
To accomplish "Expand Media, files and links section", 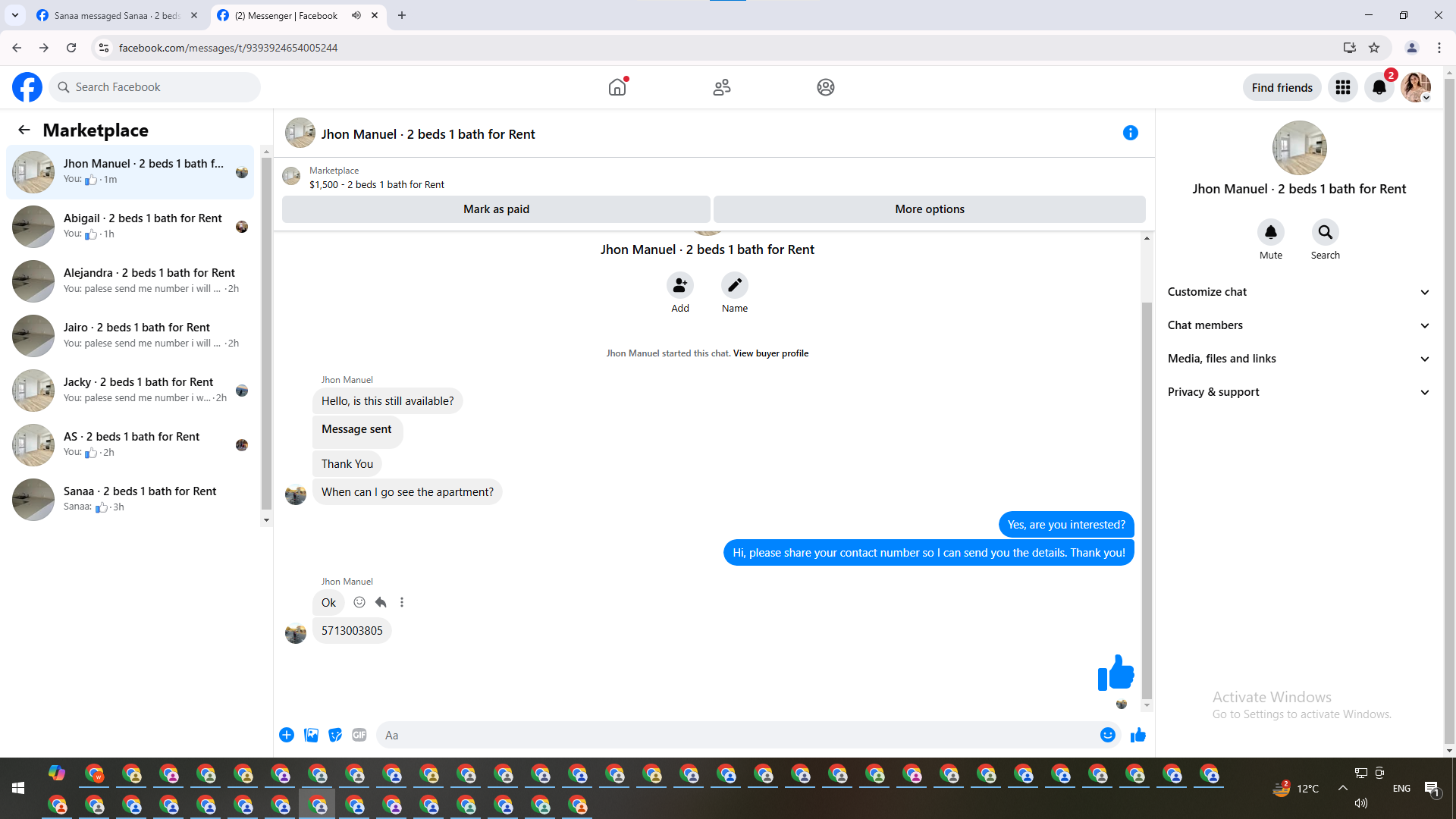I will 1299,359.
